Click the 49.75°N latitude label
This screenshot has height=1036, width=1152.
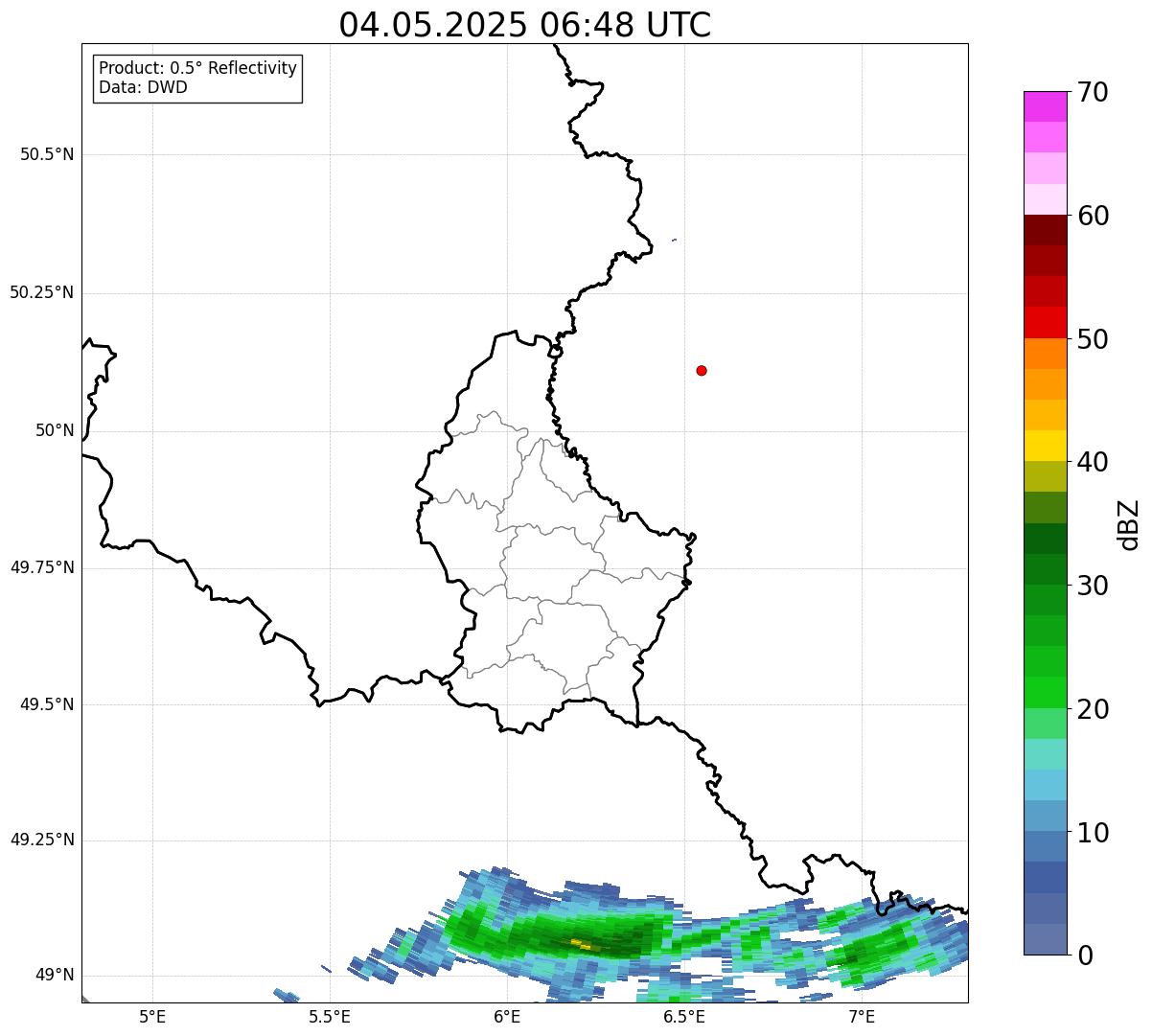pos(42,567)
